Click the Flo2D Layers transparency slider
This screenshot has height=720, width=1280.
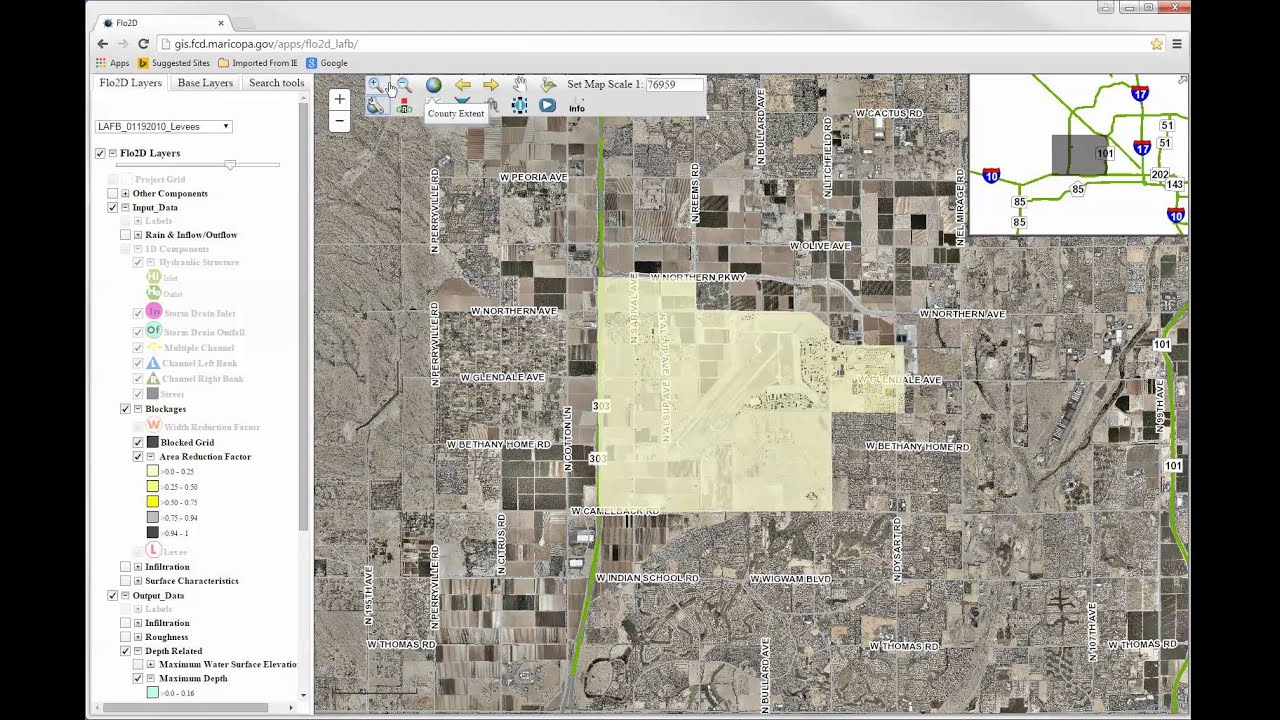pos(230,165)
